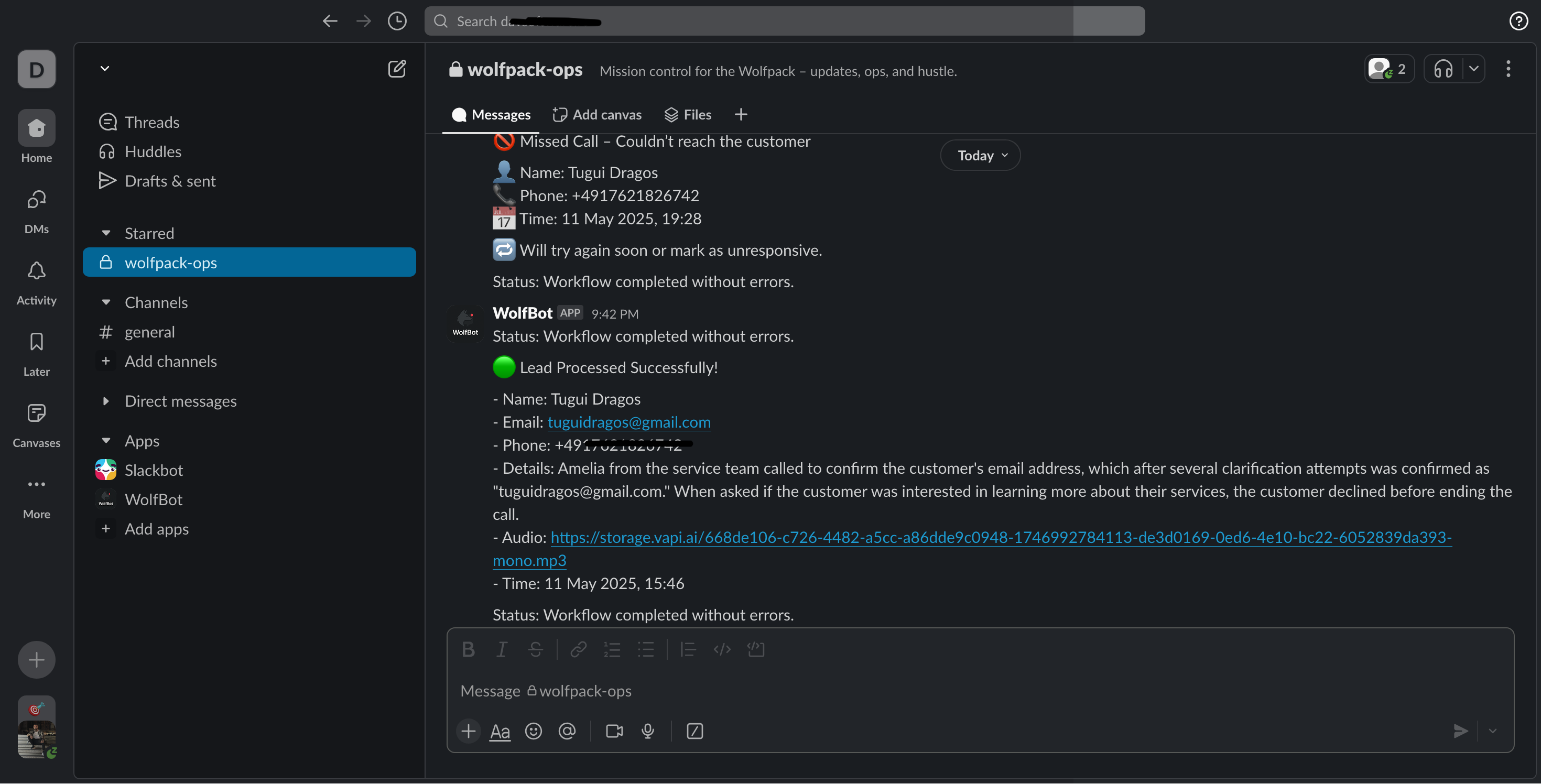Open the More ellipsis menu
1541x784 pixels.
(x=37, y=497)
